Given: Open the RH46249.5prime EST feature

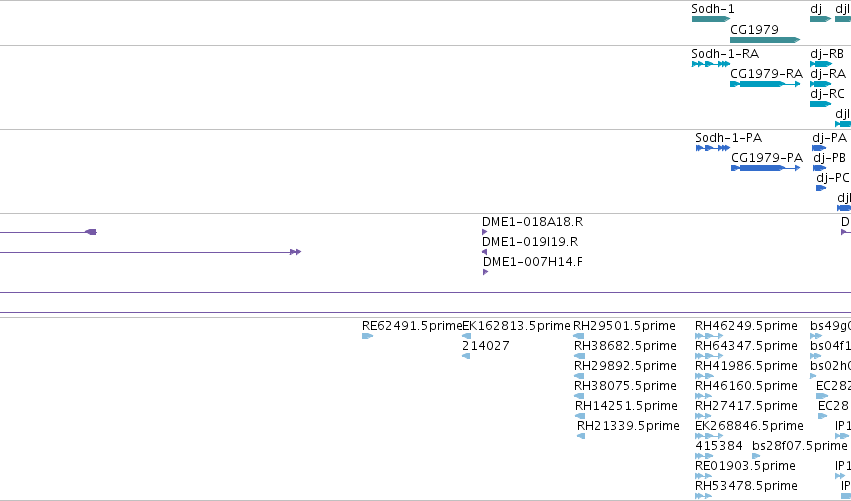Looking at the screenshot, I should point(709,336).
